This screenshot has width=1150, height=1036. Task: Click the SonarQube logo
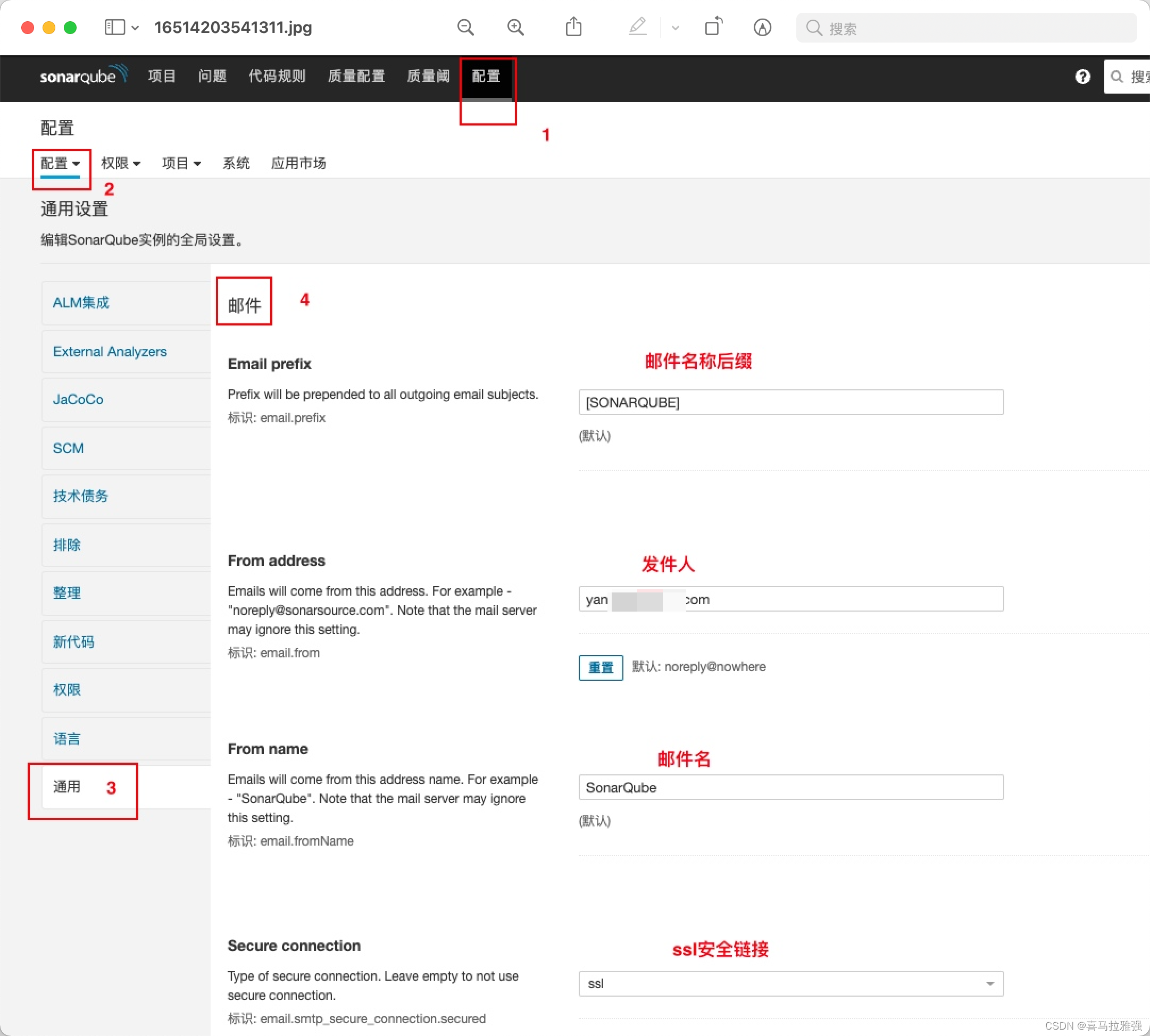(83, 75)
